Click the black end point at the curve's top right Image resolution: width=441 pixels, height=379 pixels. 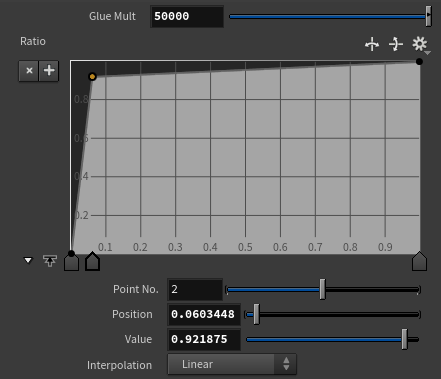point(419,61)
